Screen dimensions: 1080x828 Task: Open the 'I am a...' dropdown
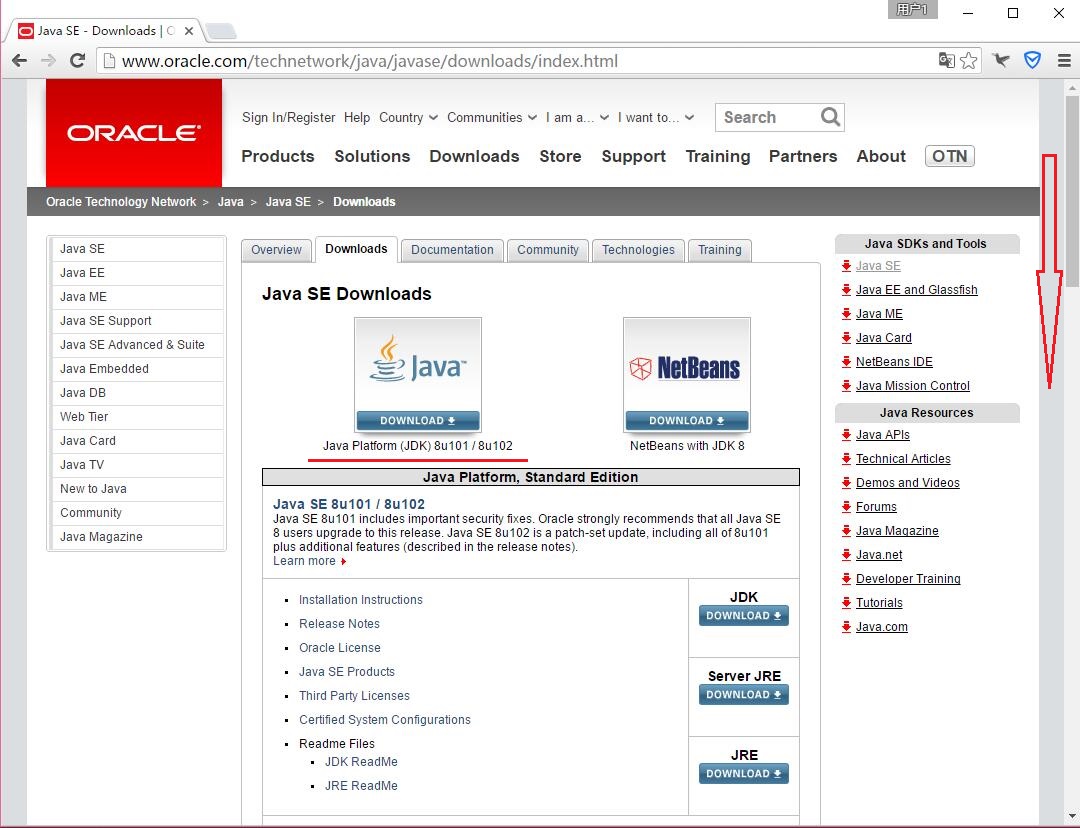coord(577,118)
